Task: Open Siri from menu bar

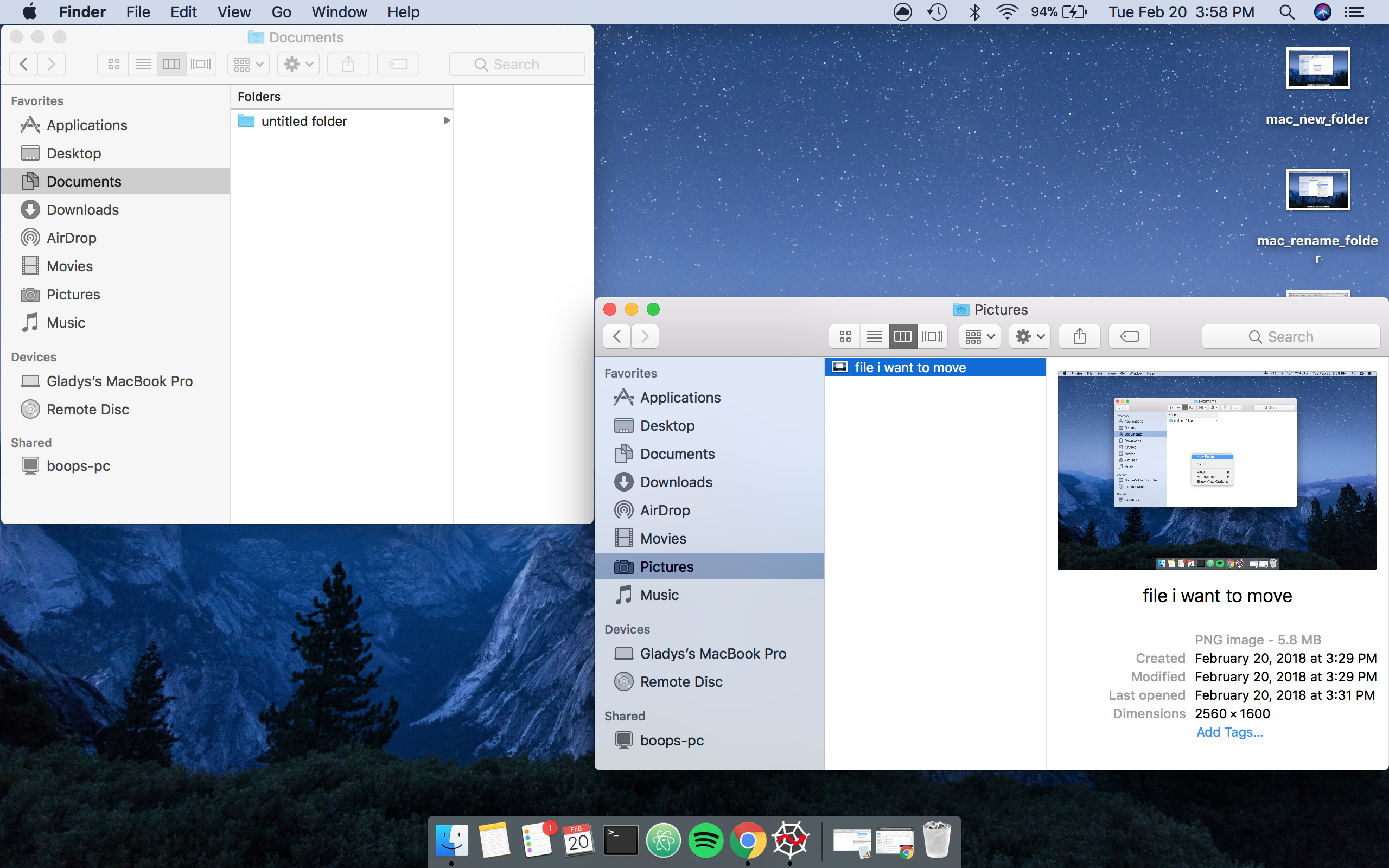Action: (1322, 11)
